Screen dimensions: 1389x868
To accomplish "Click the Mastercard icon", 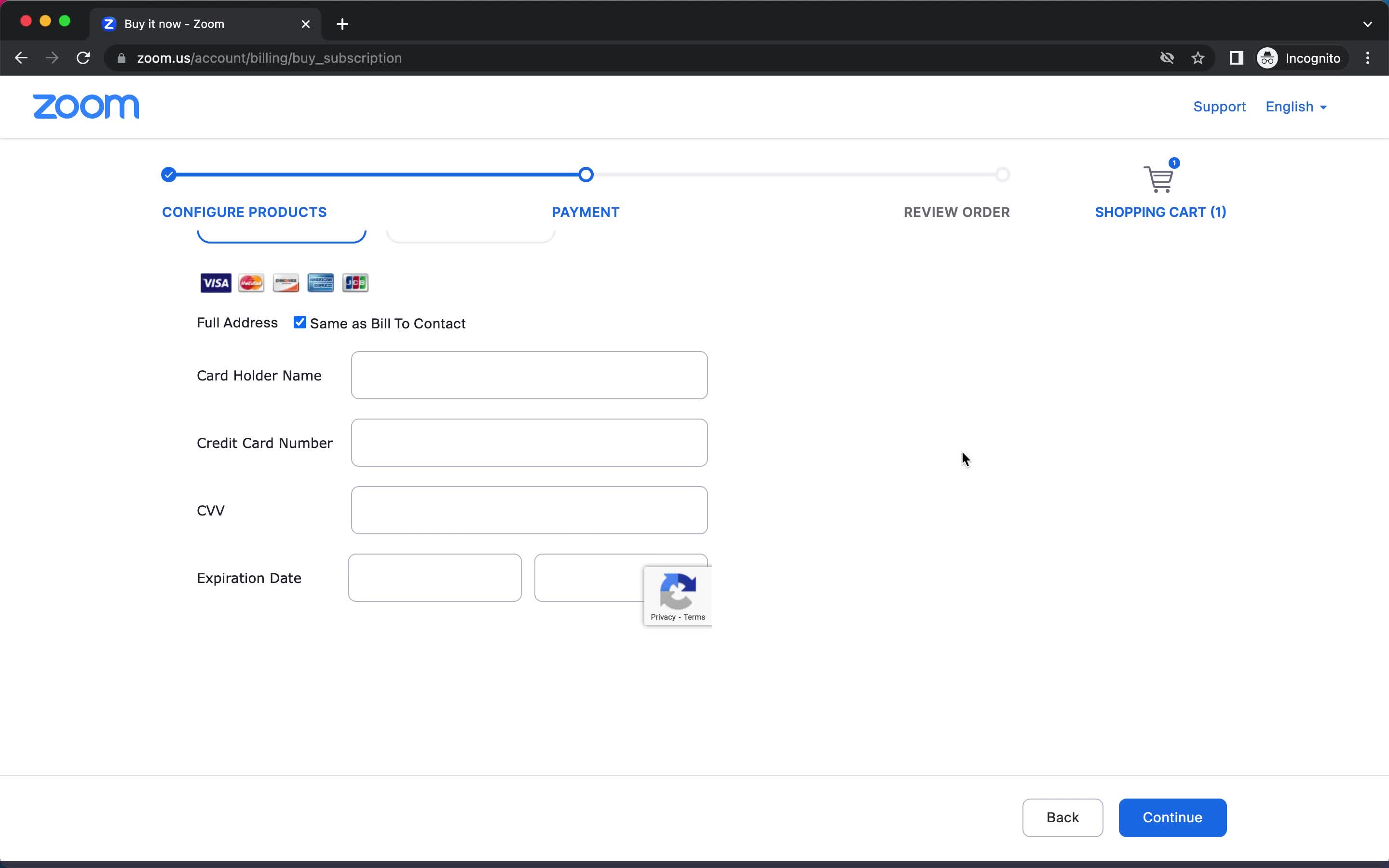I will [x=251, y=283].
